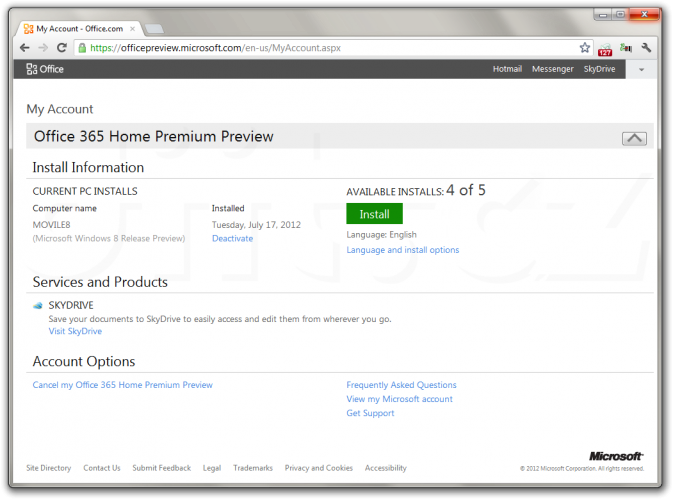Click View my Microsoft account
Image resolution: width=673 pixels, height=500 pixels.
(x=399, y=399)
